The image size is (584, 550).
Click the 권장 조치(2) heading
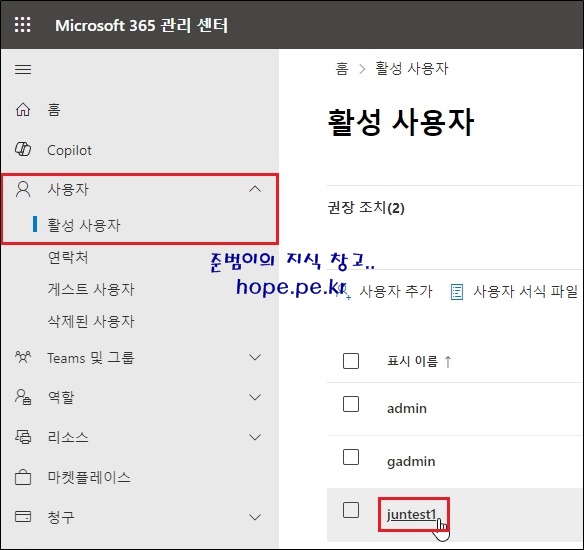366,207
